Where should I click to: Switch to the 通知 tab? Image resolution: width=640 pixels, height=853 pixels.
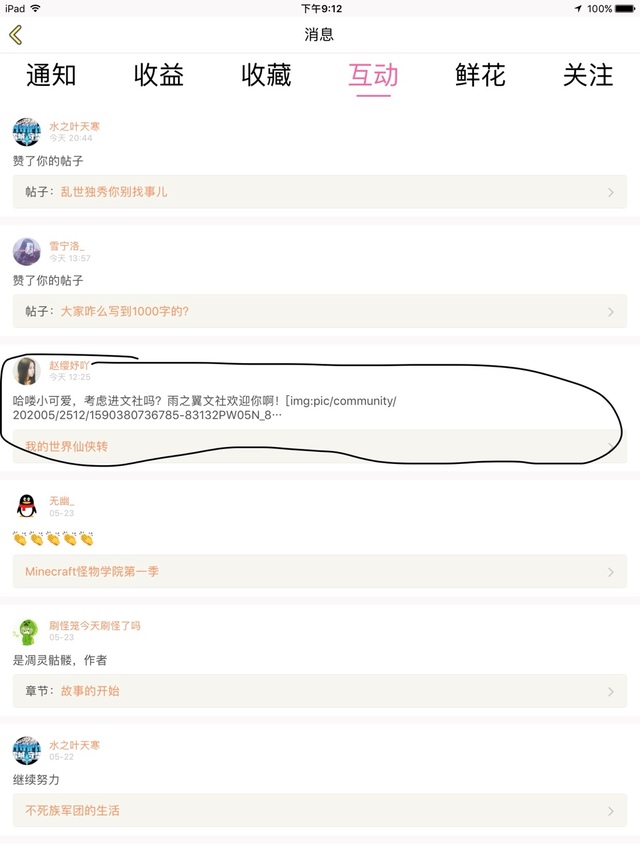[51, 75]
